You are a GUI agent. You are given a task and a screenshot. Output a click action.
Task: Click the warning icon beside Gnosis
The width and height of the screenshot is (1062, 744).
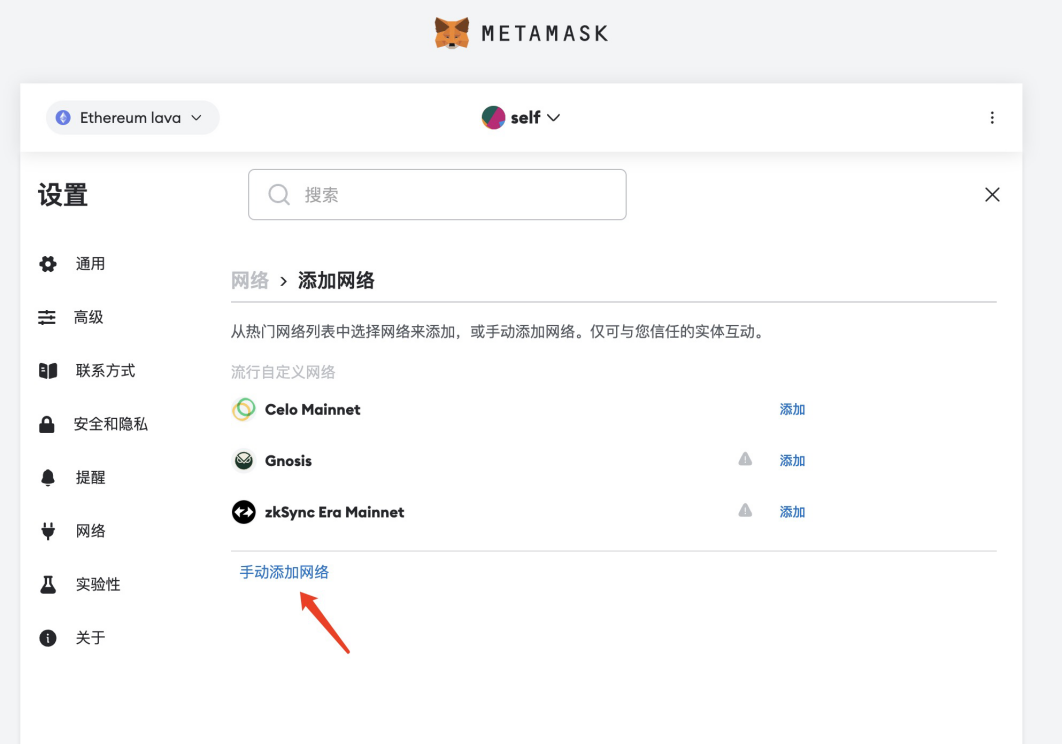tap(745, 459)
